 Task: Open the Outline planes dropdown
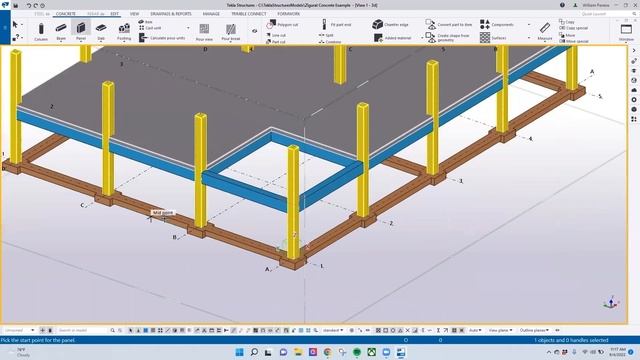[534, 330]
